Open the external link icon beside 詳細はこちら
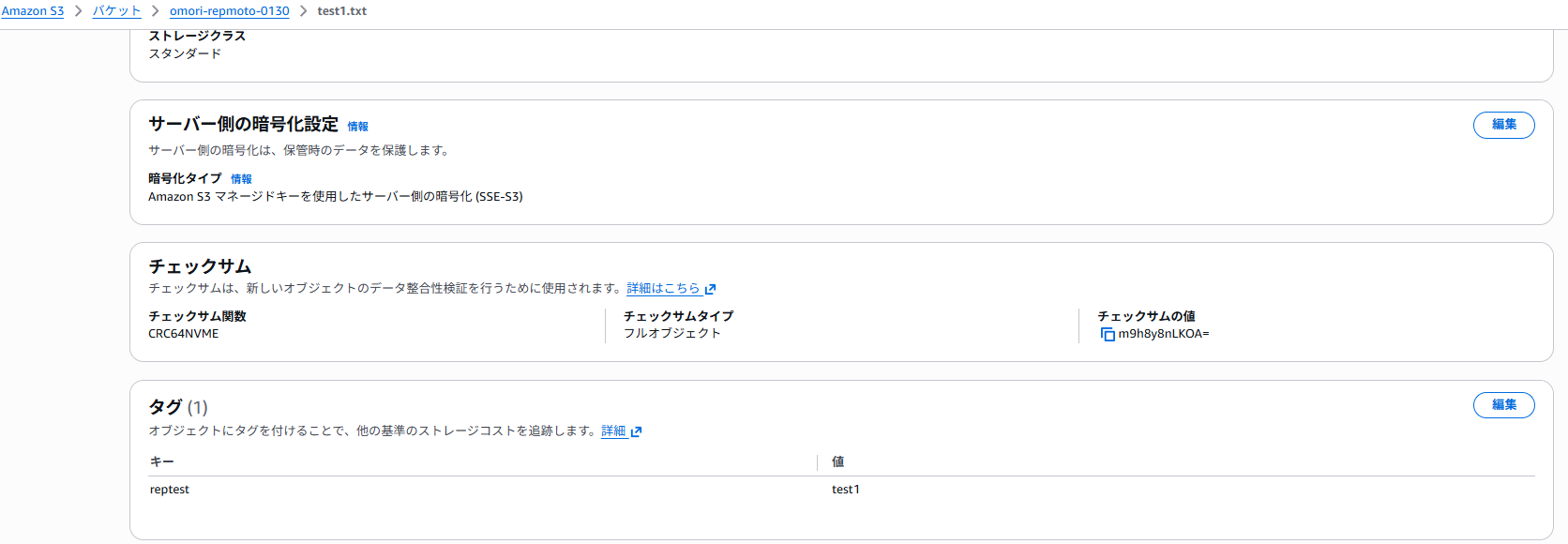Viewport: 1568px width, 544px height. click(x=710, y=288)
